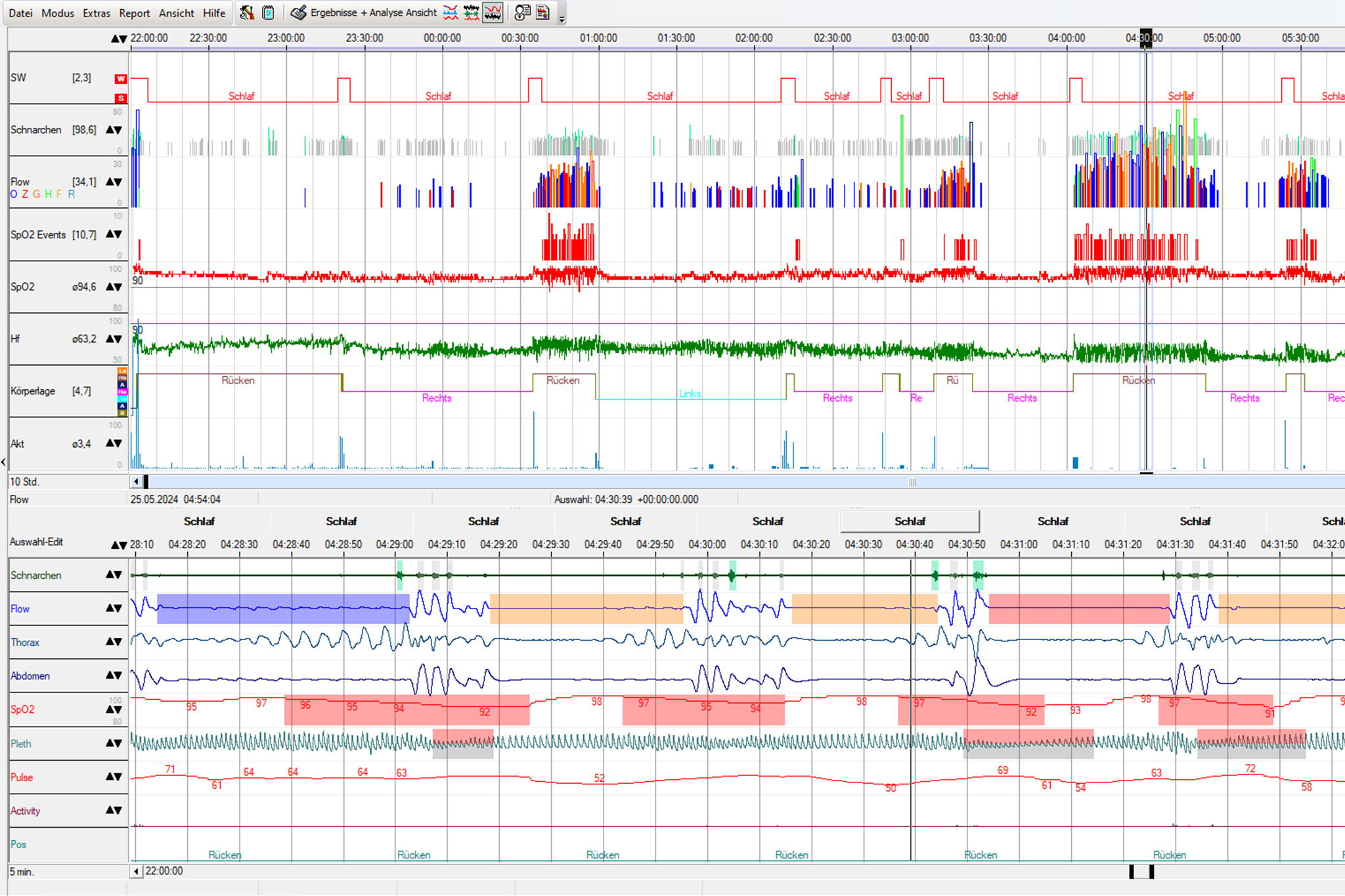Click the date field 25.05.2024 04:54:04
This screenshot has height=896, width=1345.
pyautogui.click(x=175, y=500)
